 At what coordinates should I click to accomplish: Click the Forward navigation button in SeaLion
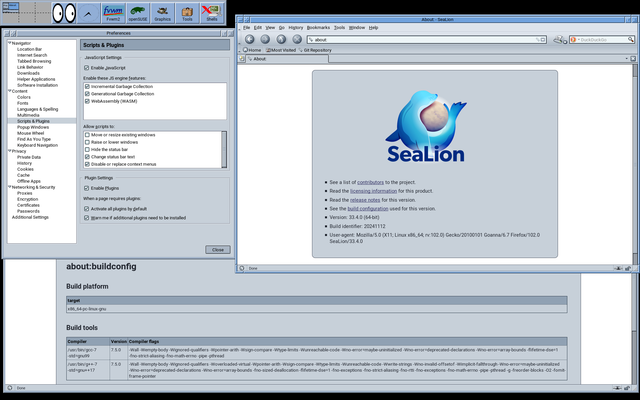click(265, 39)
